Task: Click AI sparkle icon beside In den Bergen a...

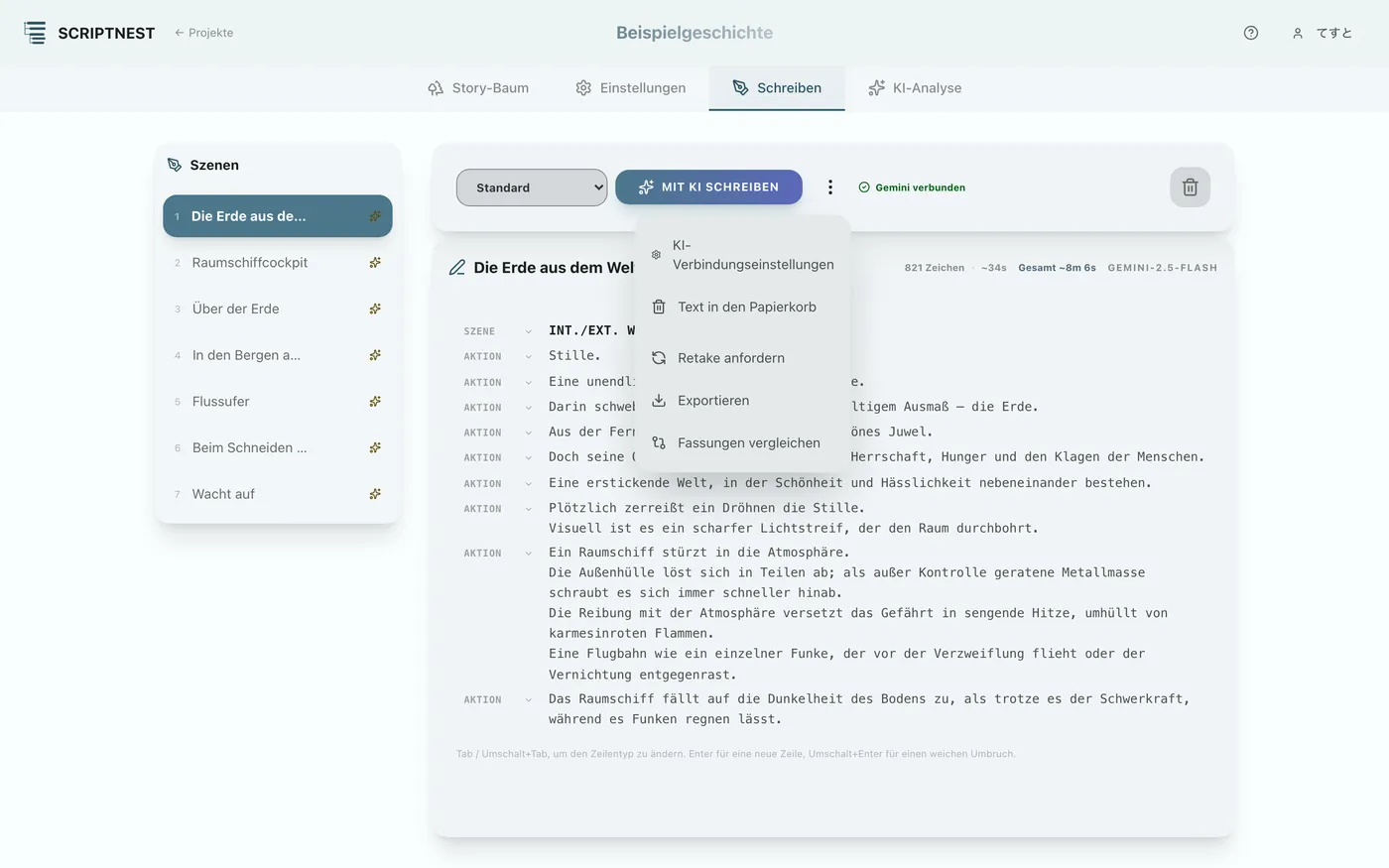Action: pos(375,355)
